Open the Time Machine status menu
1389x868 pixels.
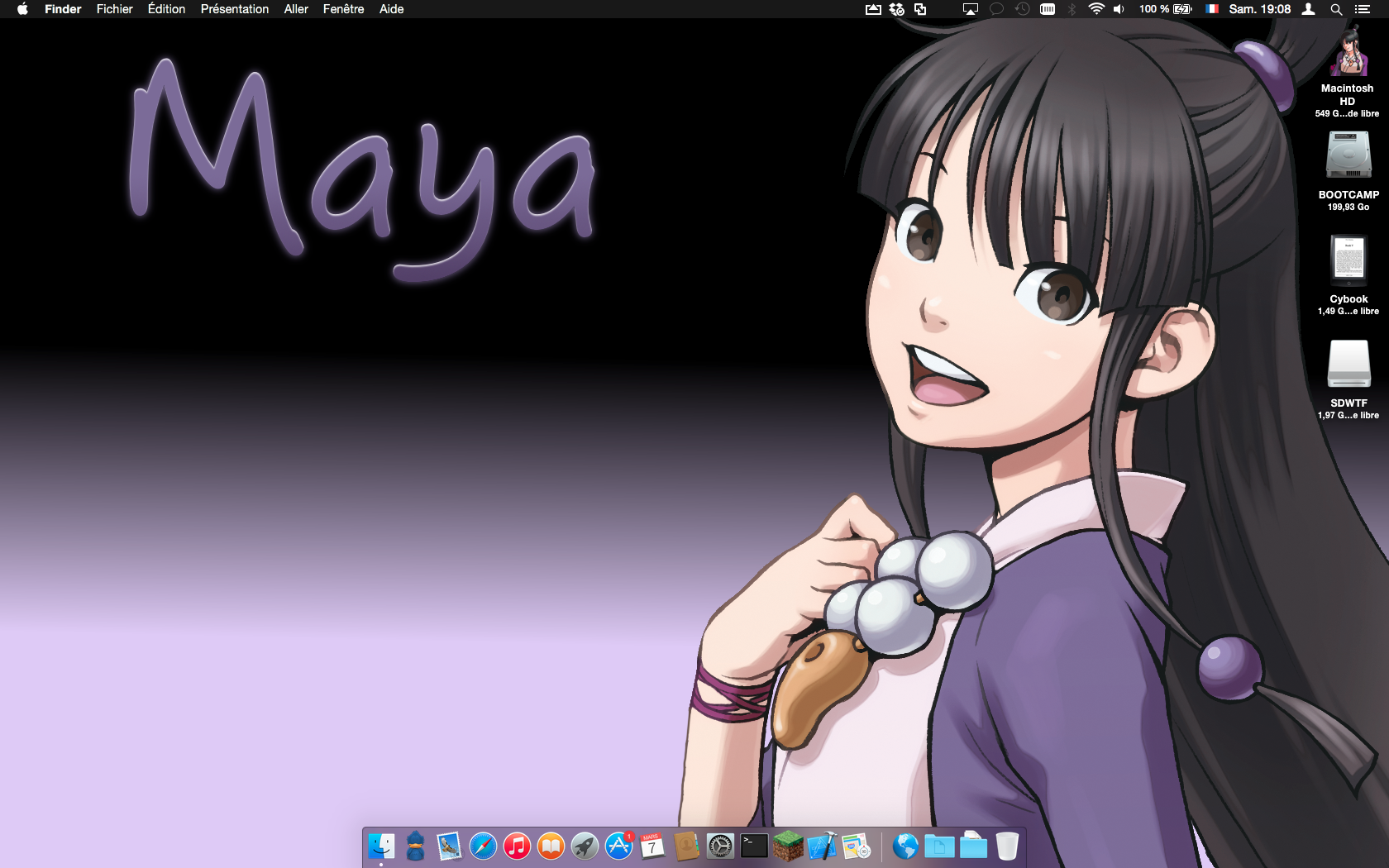point(1023,9)
